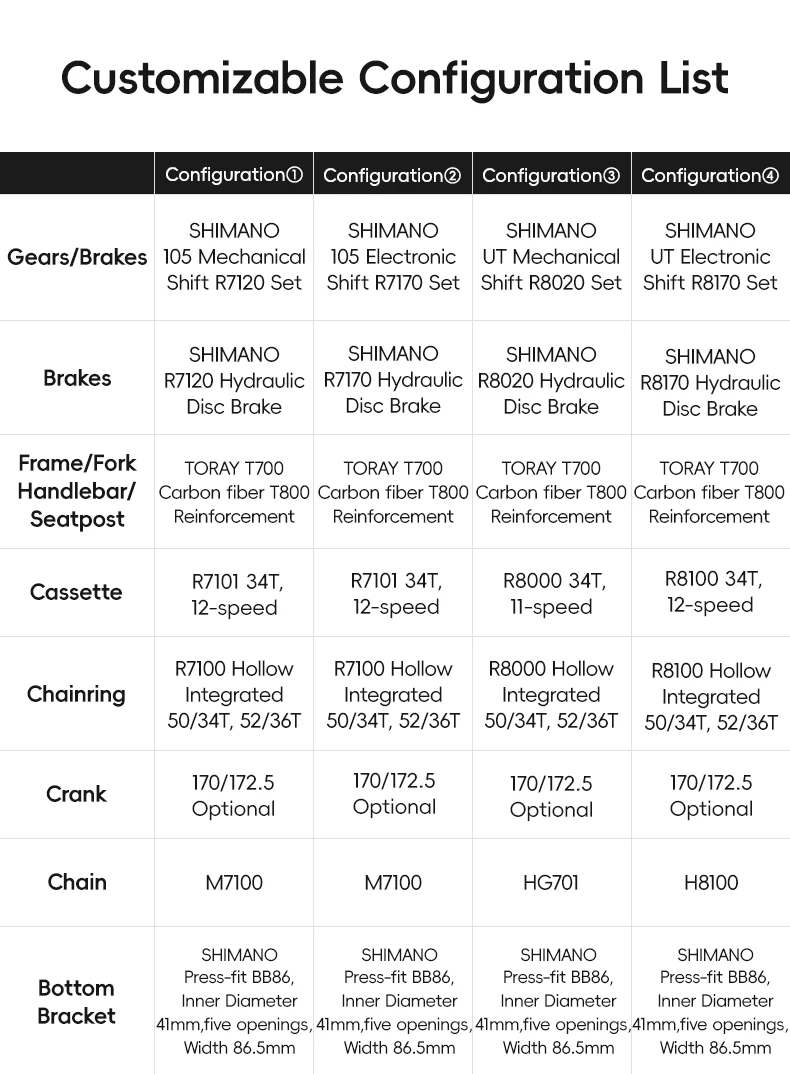Click the Gears/Brakes row label
This screenshot has width=790, height=1074.
point(77,257)
